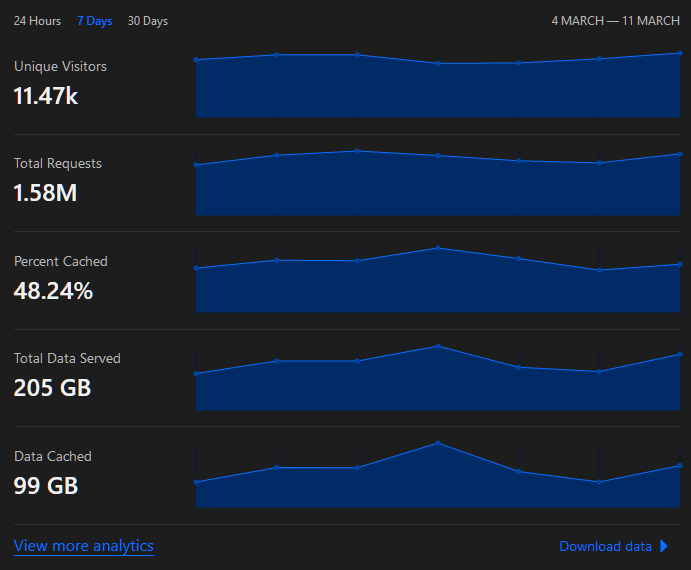
Task: Click the last data point on Unique Visitors chart
Action: 680,53
